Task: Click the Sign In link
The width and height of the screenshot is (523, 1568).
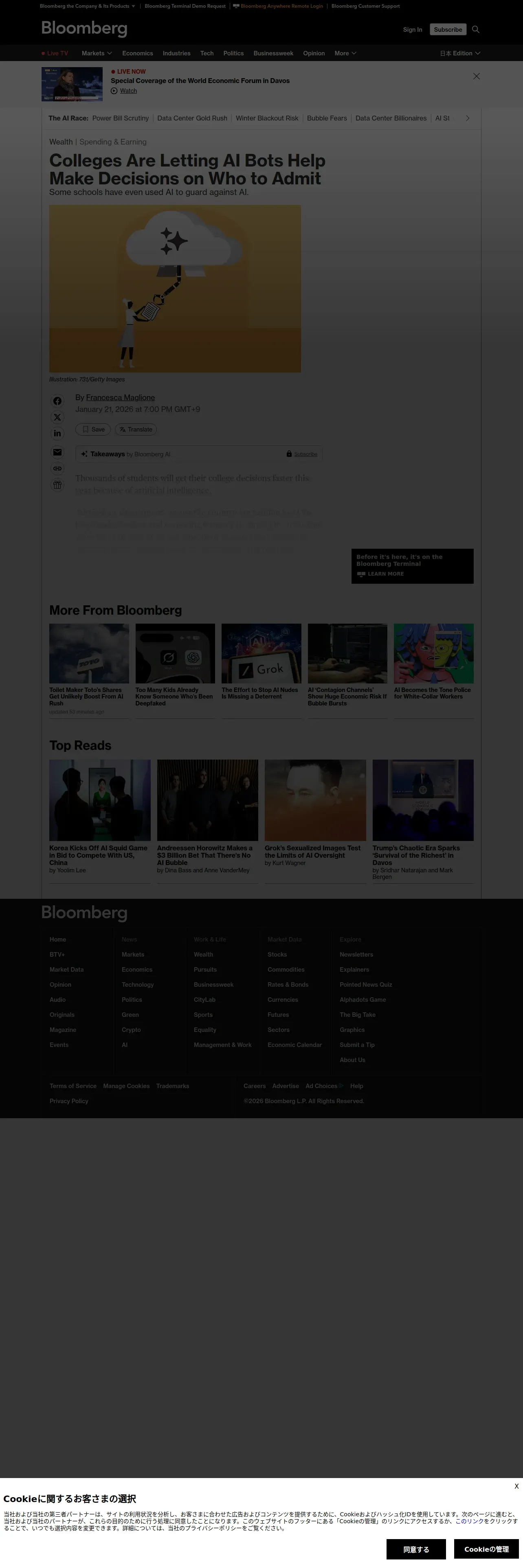Action: point(412,30)
